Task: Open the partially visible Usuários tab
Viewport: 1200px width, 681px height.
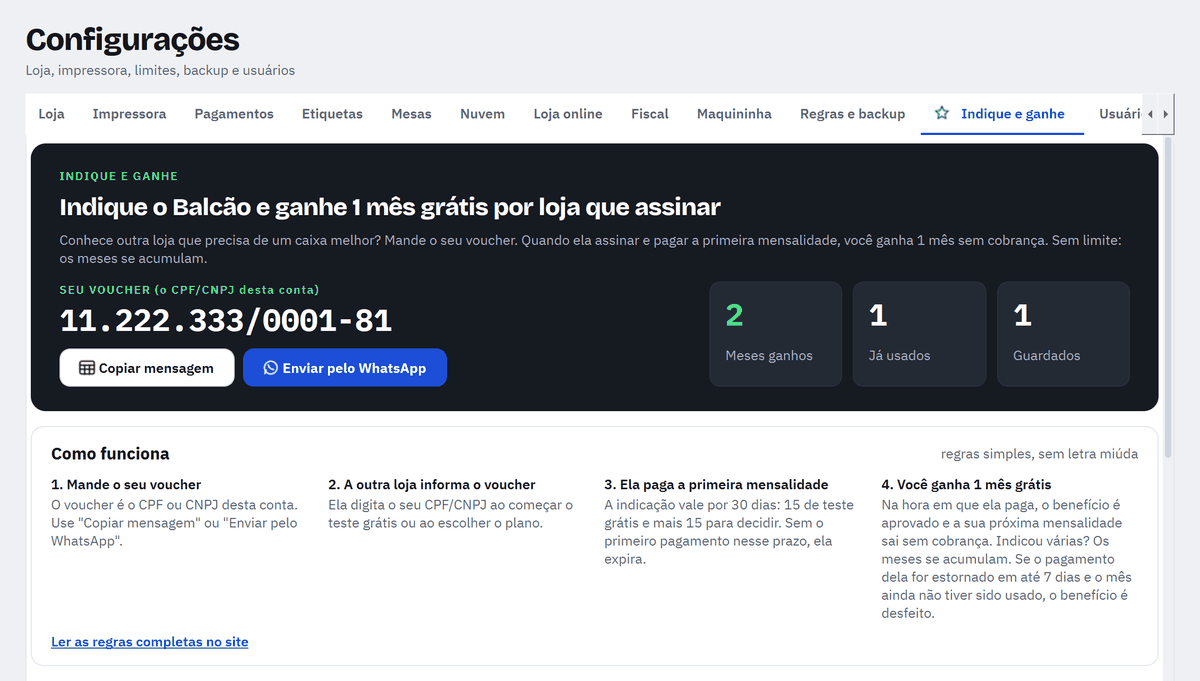Action: (1120, 114)
